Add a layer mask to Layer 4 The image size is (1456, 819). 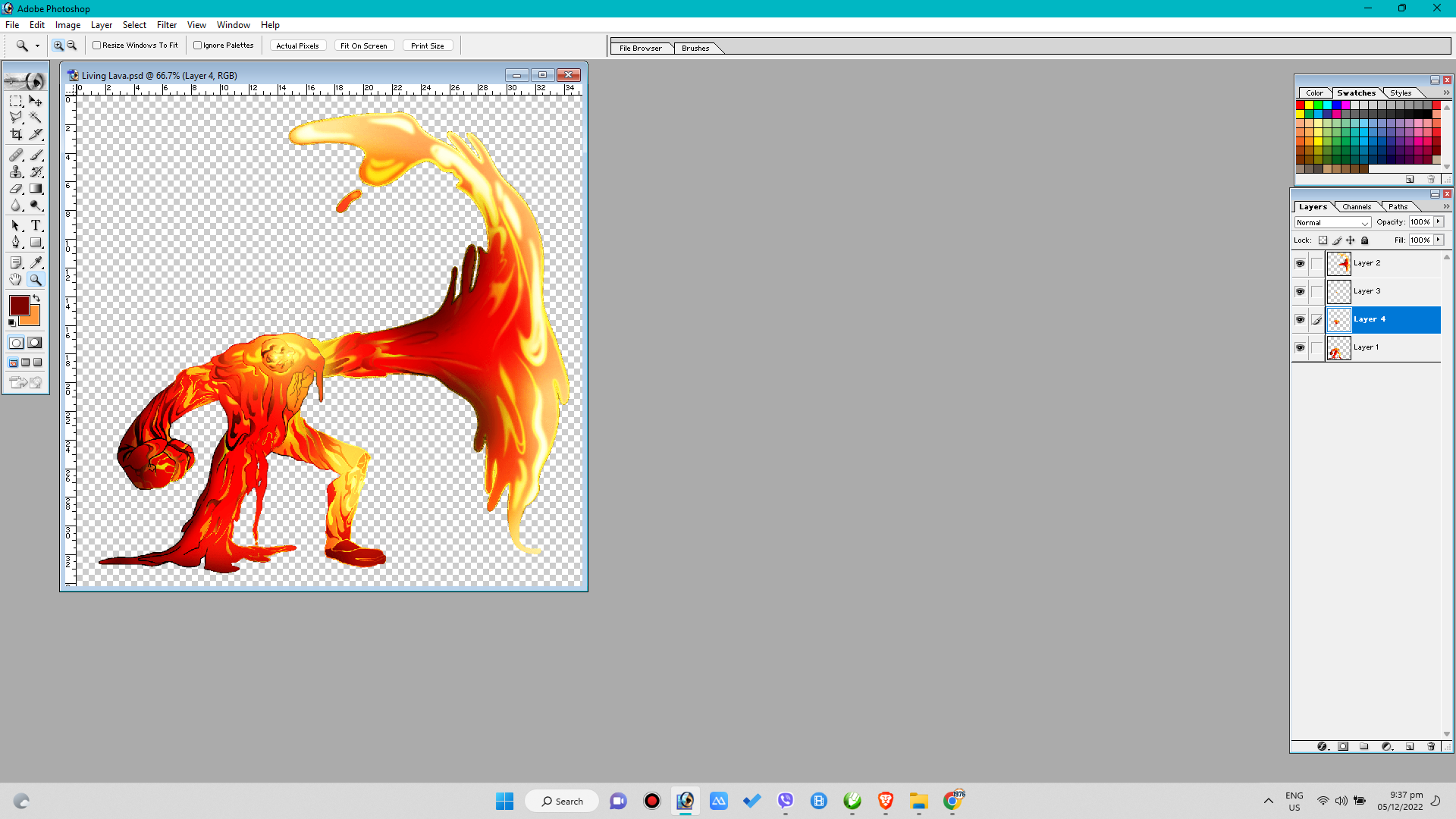click(x=1343, y=747)
